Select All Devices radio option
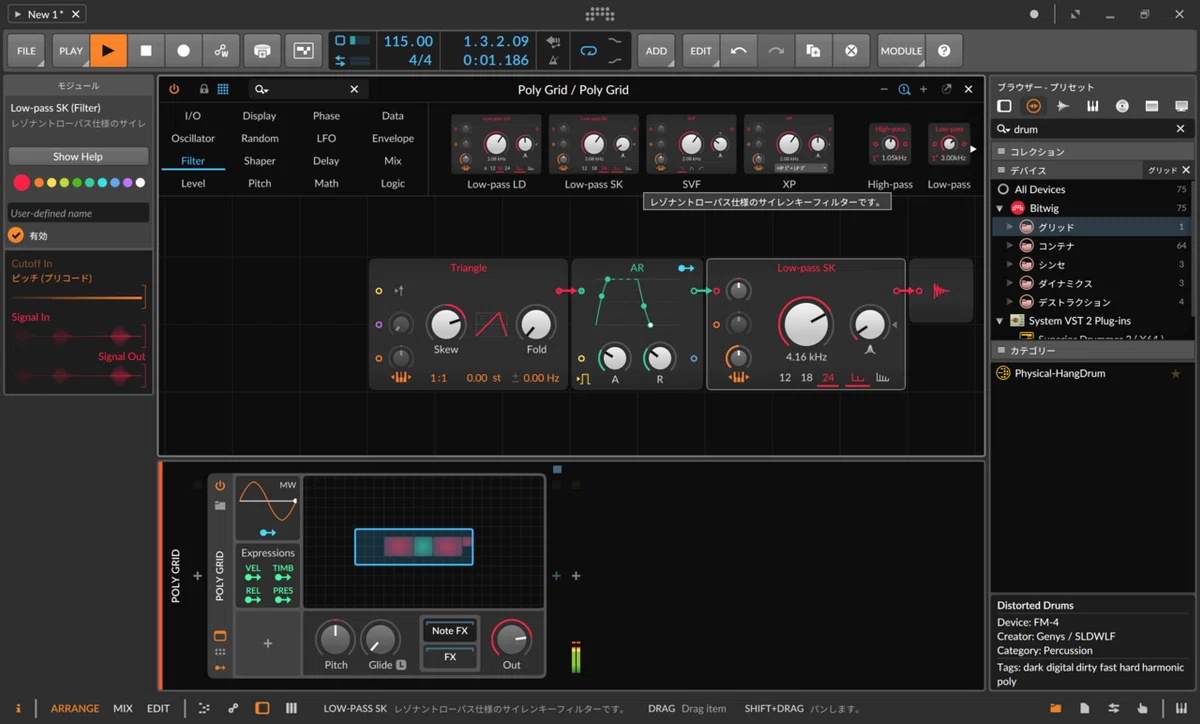 (x=1003, y=189)
